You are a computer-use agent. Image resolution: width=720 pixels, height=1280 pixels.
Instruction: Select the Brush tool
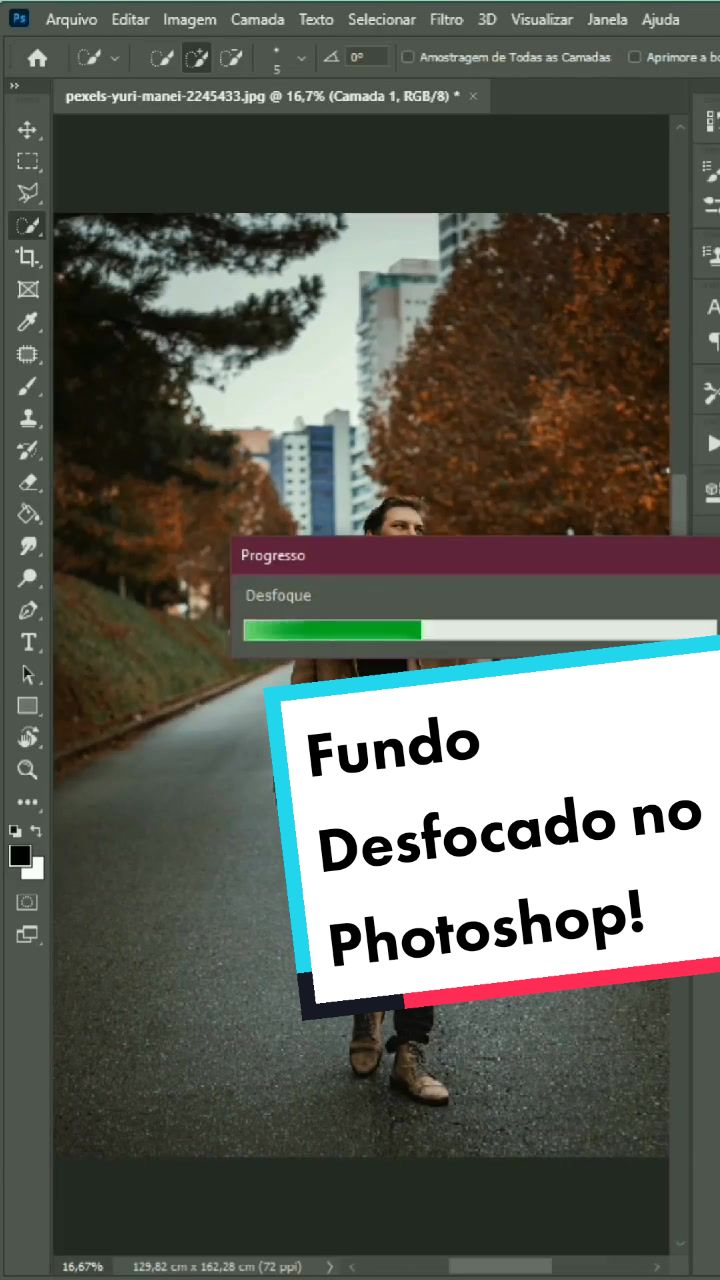click(27, 386)
